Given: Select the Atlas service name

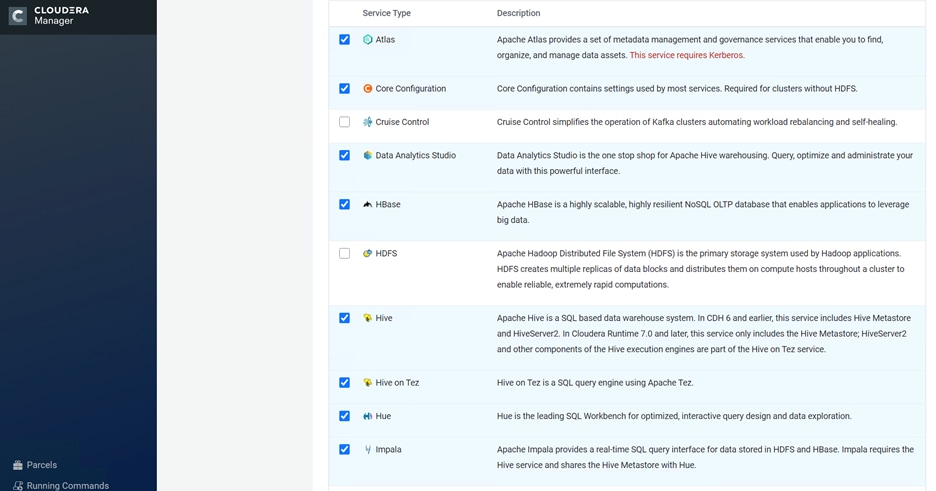Looking at the screenshot, I should tap(385, 39).
